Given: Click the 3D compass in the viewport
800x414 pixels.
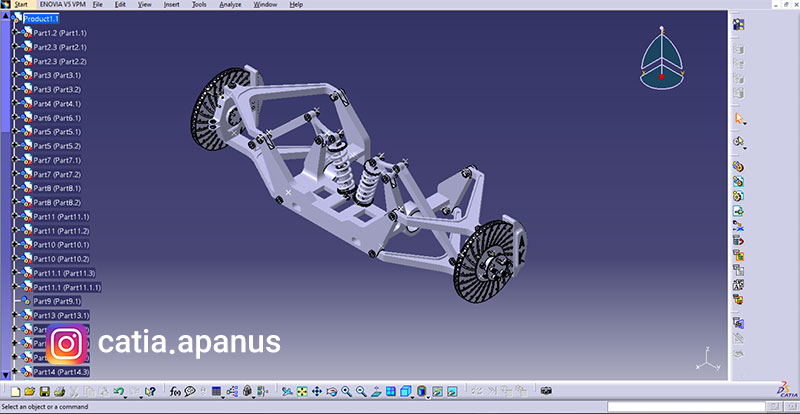Looking at the screenshot, I should (x=661, y=58).
